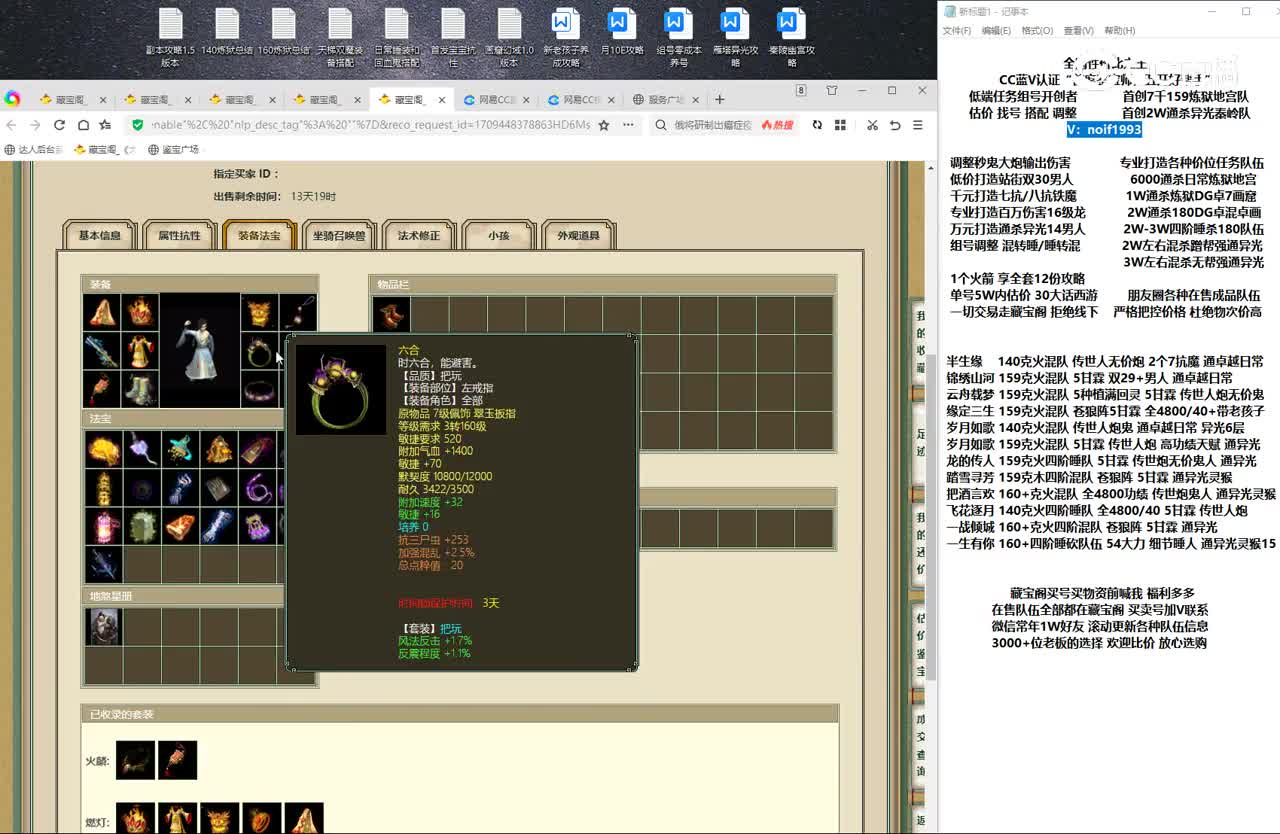Click the first golden 法宝 icon

point(104,449)
